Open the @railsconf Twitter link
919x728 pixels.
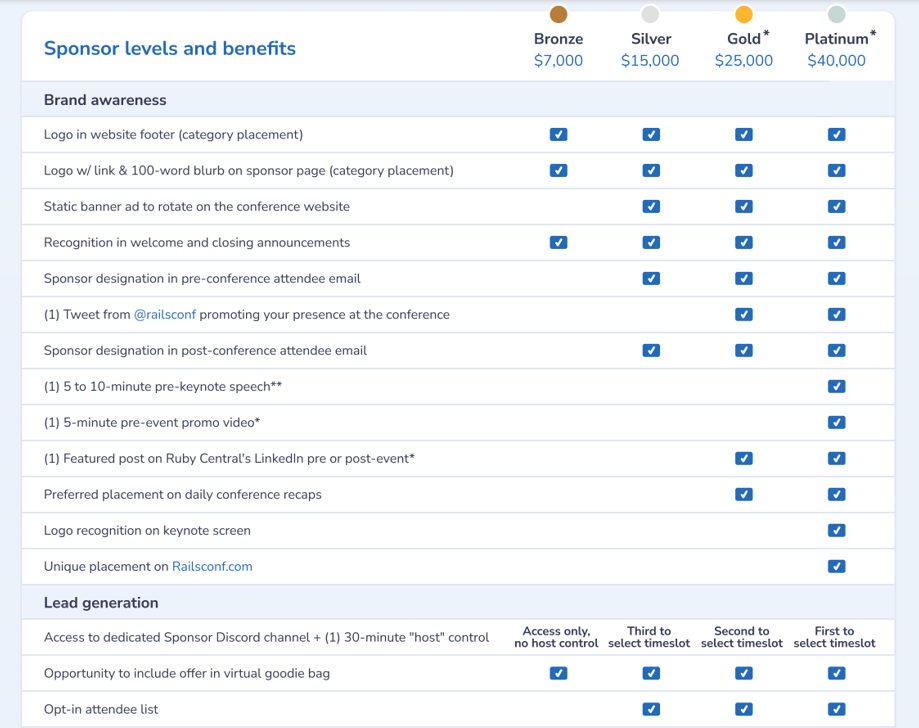click(x=166, y=314)
